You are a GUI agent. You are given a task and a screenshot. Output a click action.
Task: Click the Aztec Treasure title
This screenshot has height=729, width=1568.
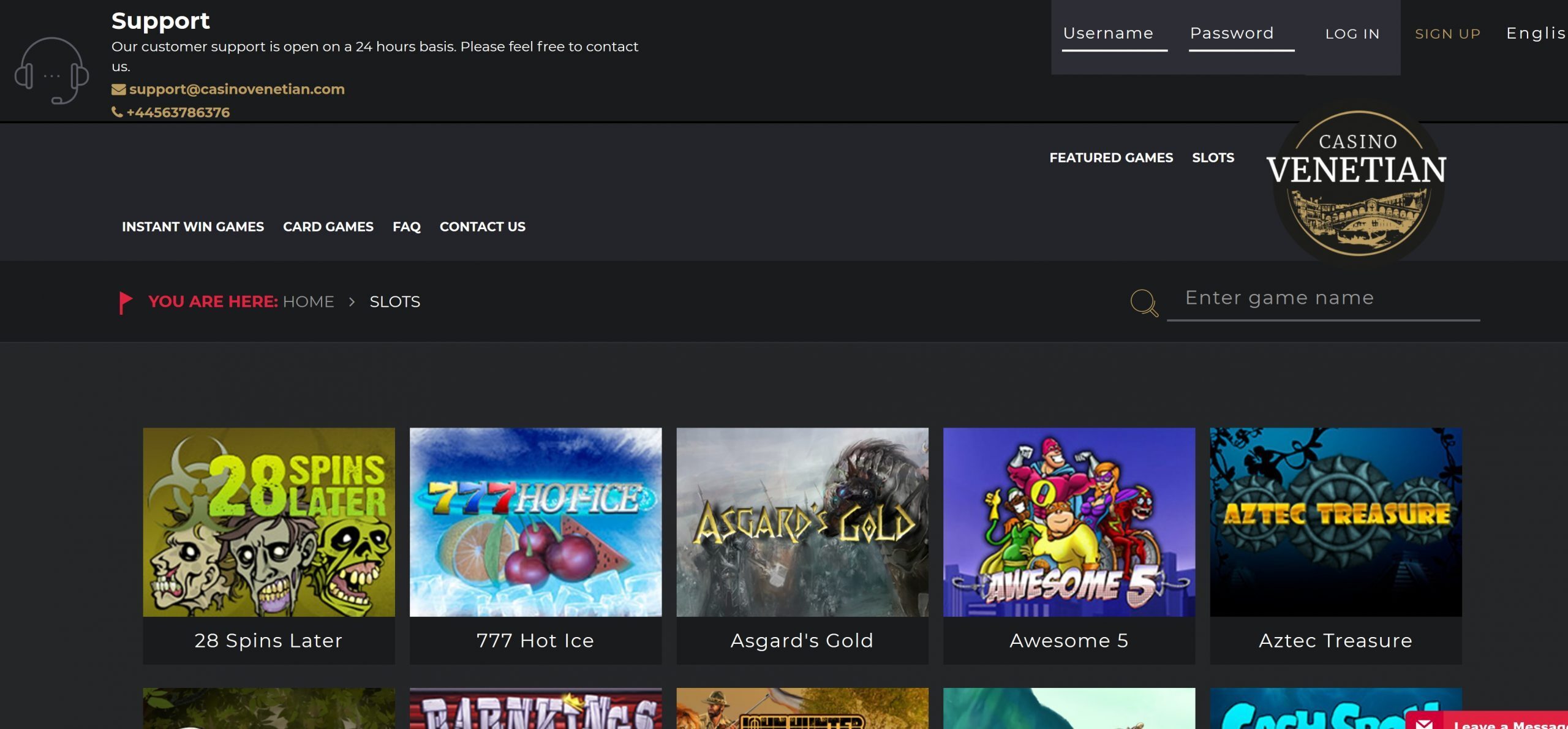[x=1336, y=641]
